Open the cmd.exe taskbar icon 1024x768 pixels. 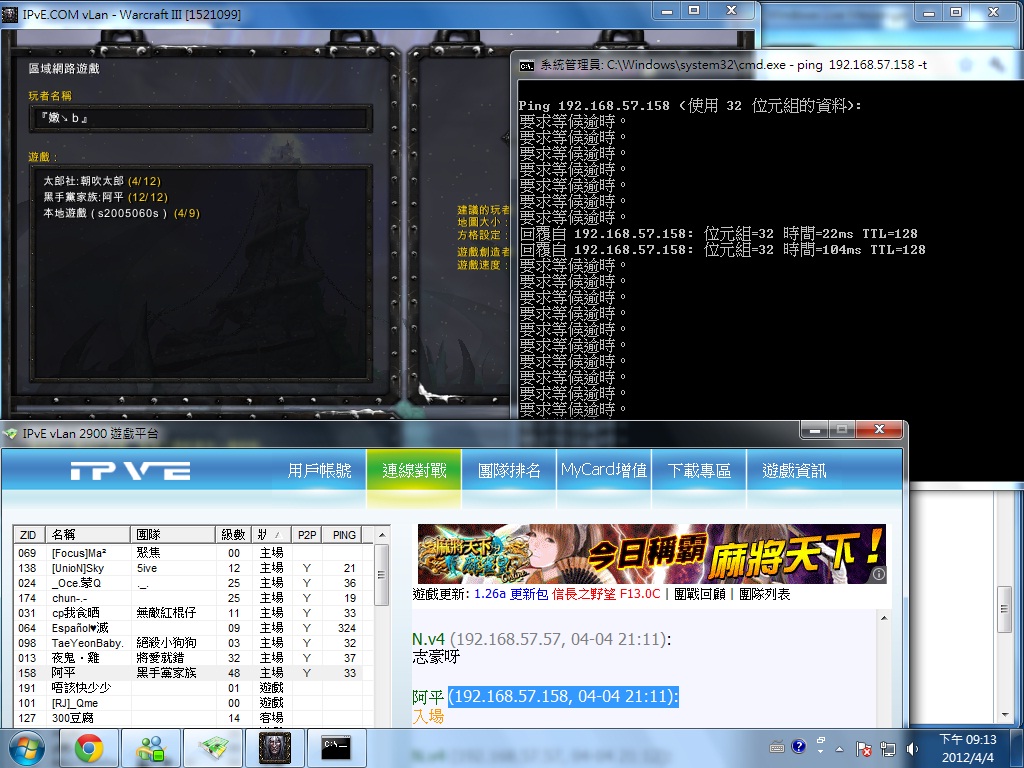(335, 748)
